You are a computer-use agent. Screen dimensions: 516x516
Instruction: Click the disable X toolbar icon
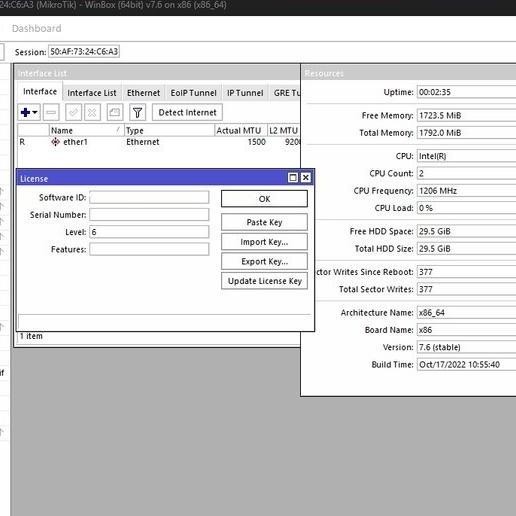point(92,112)
